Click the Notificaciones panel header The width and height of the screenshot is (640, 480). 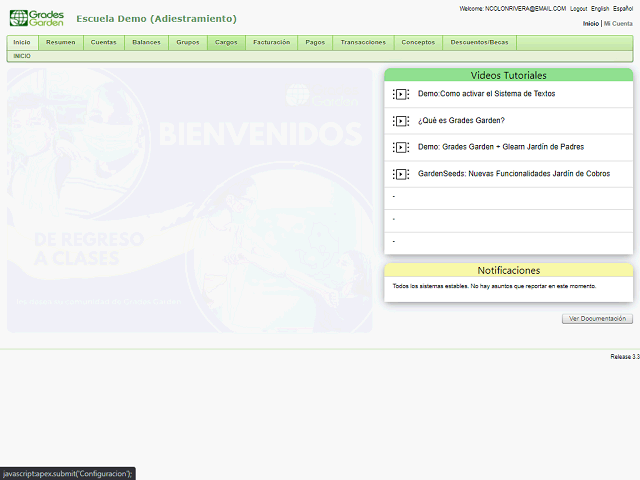[x=509, y=270]
